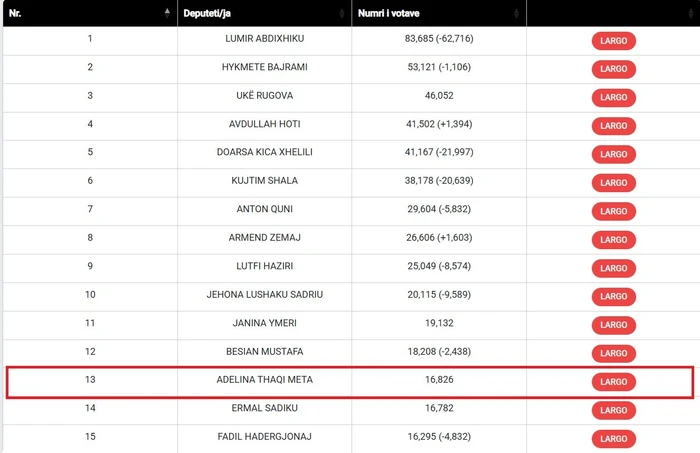
Task: Click Lumir Abdixhiku's vote count cell
Action: pyautogui.click(x=440, y=39)
